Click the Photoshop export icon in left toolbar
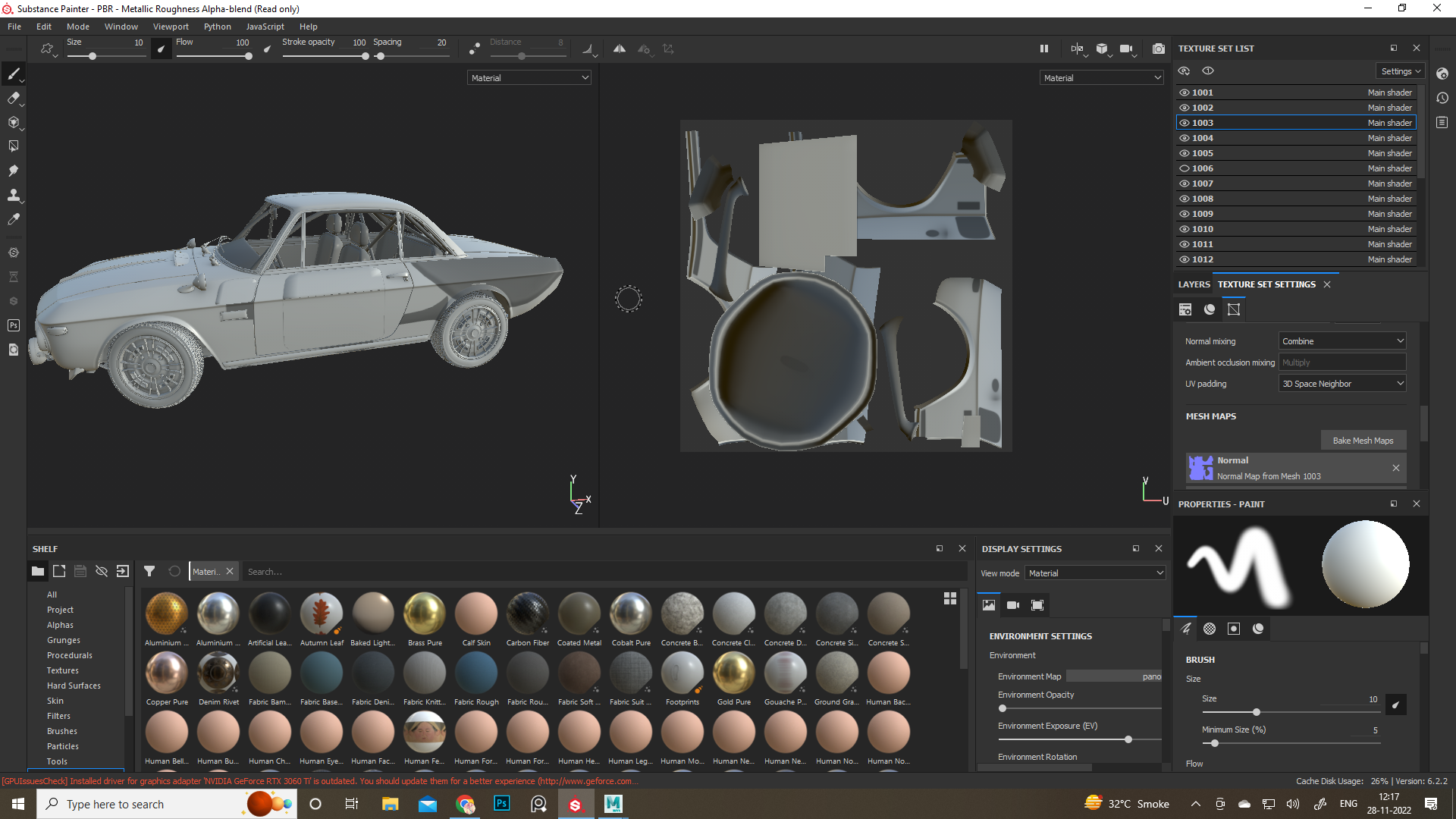 point(14,325)
